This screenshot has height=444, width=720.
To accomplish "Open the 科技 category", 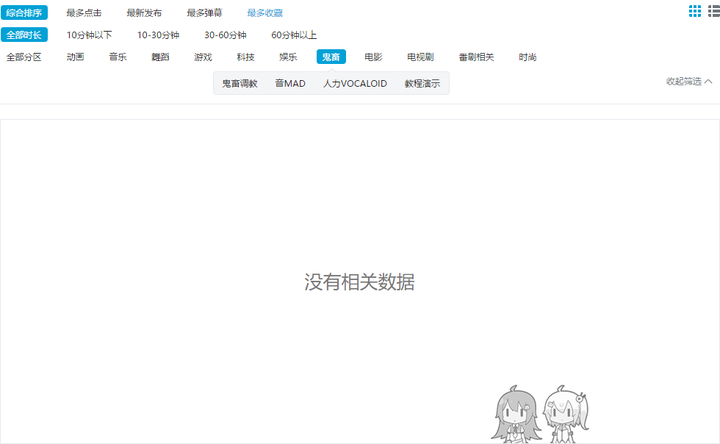I will [246, 57].
